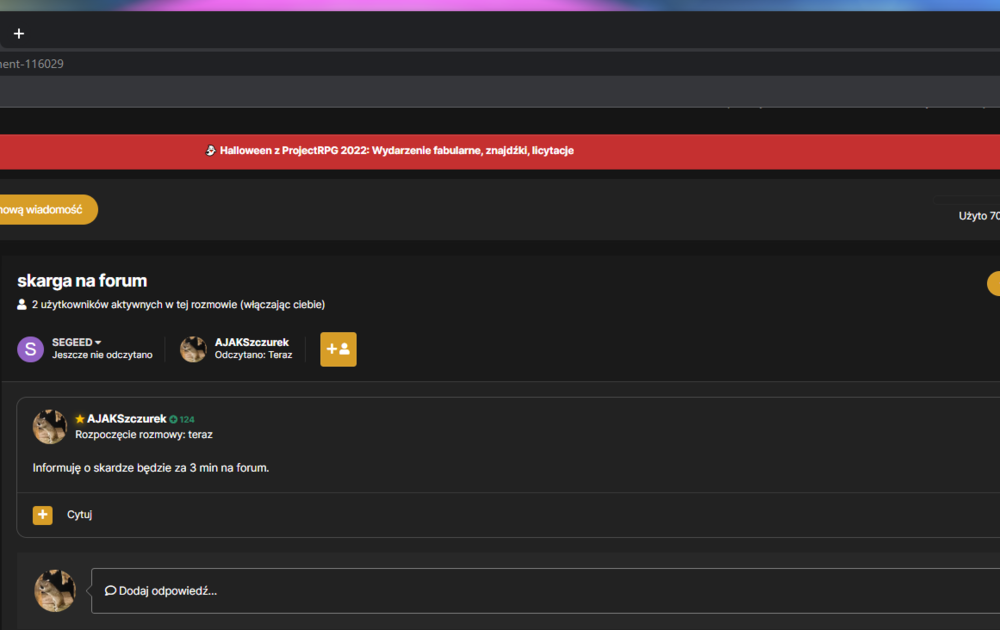Viewport: 1000px width, 630px height.
Task: Expand the SEGEED participant dropdown arrow
Action: [x=98, y=343]
